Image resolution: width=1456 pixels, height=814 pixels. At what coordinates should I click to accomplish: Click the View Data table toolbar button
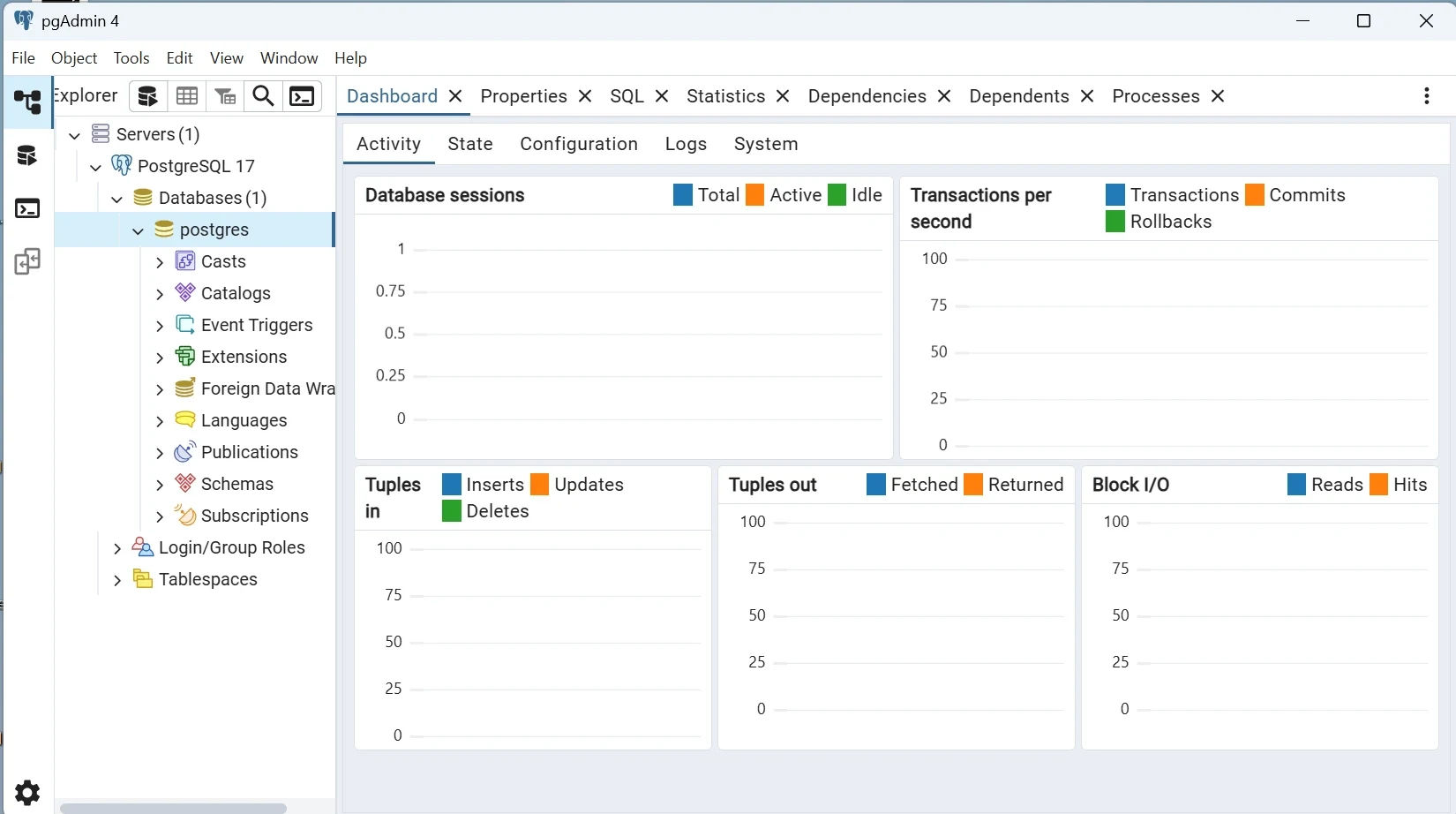point(187,96)
